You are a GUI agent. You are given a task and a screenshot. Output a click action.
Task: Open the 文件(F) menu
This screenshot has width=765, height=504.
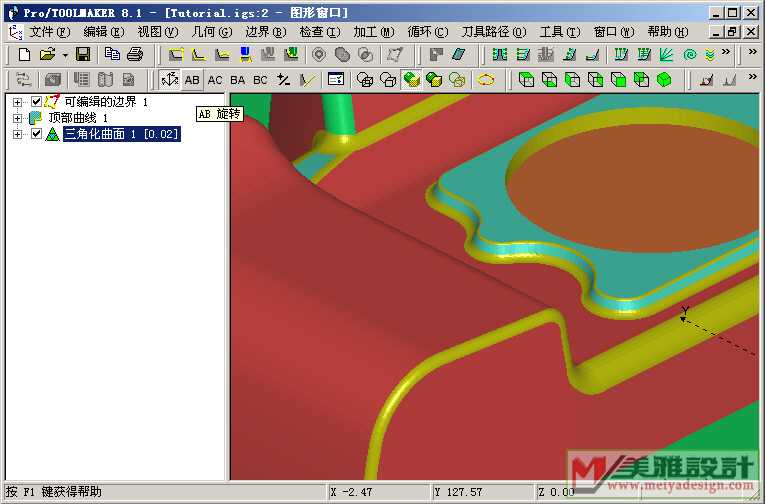(50, 32)
